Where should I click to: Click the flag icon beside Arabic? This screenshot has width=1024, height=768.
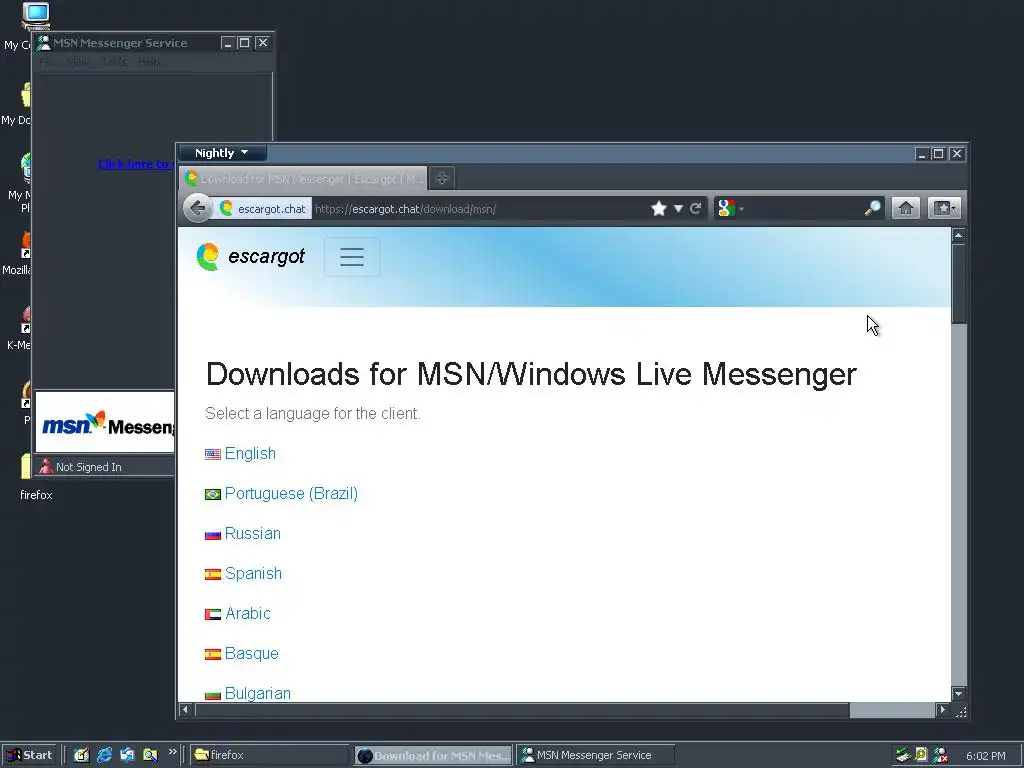coord(213,615)
